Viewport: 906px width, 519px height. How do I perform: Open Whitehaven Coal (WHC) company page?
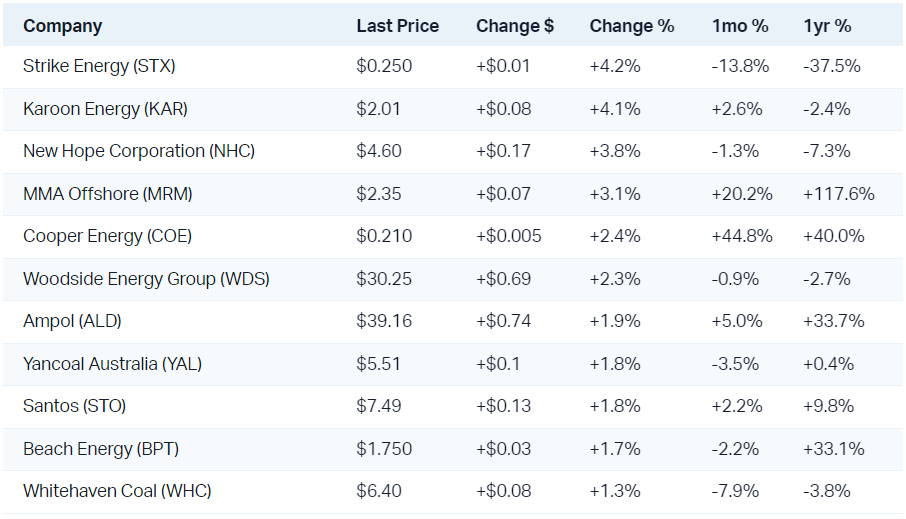117,491
